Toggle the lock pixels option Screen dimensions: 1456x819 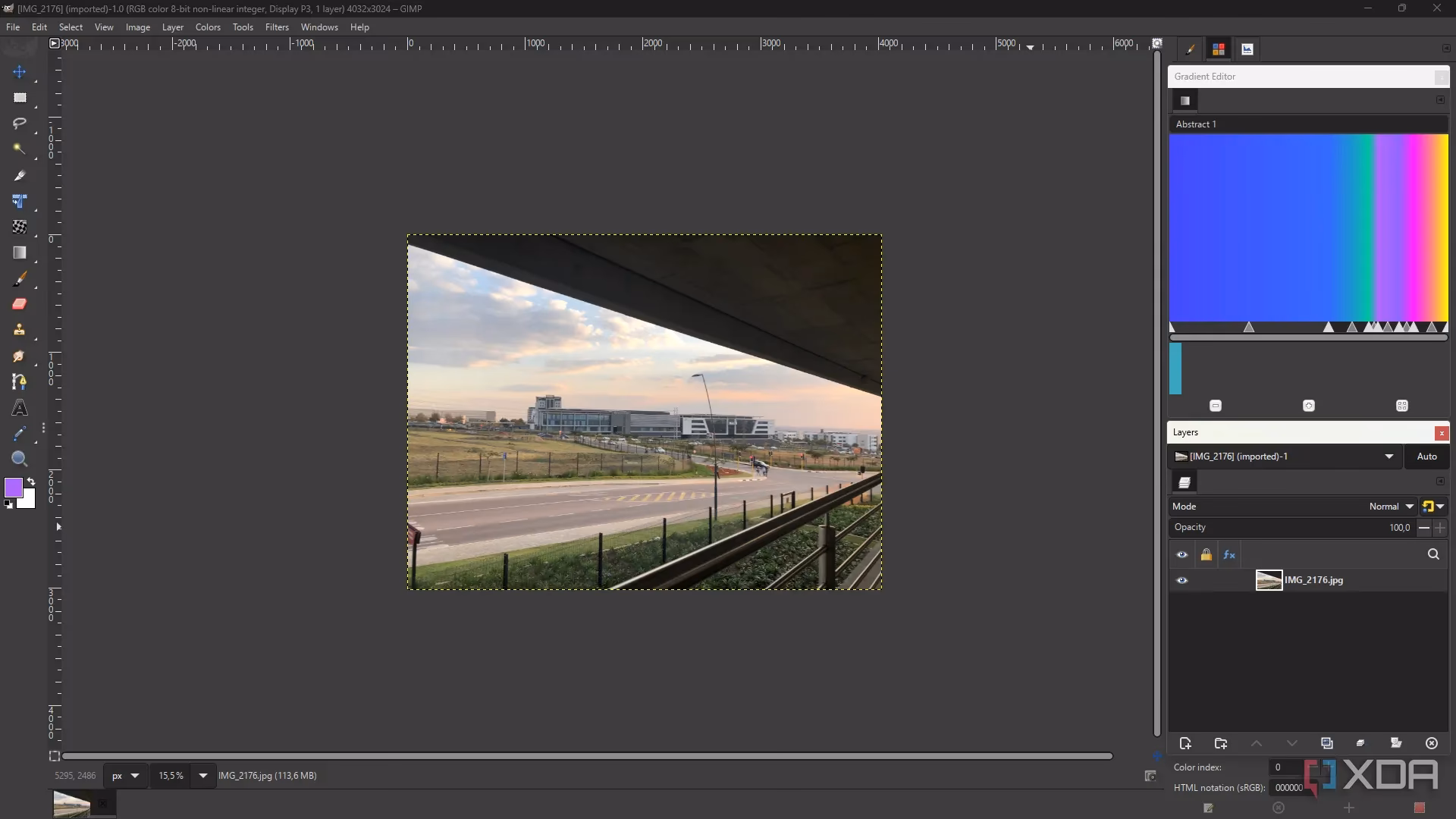pyautogui.click(x=1207, y=554)
